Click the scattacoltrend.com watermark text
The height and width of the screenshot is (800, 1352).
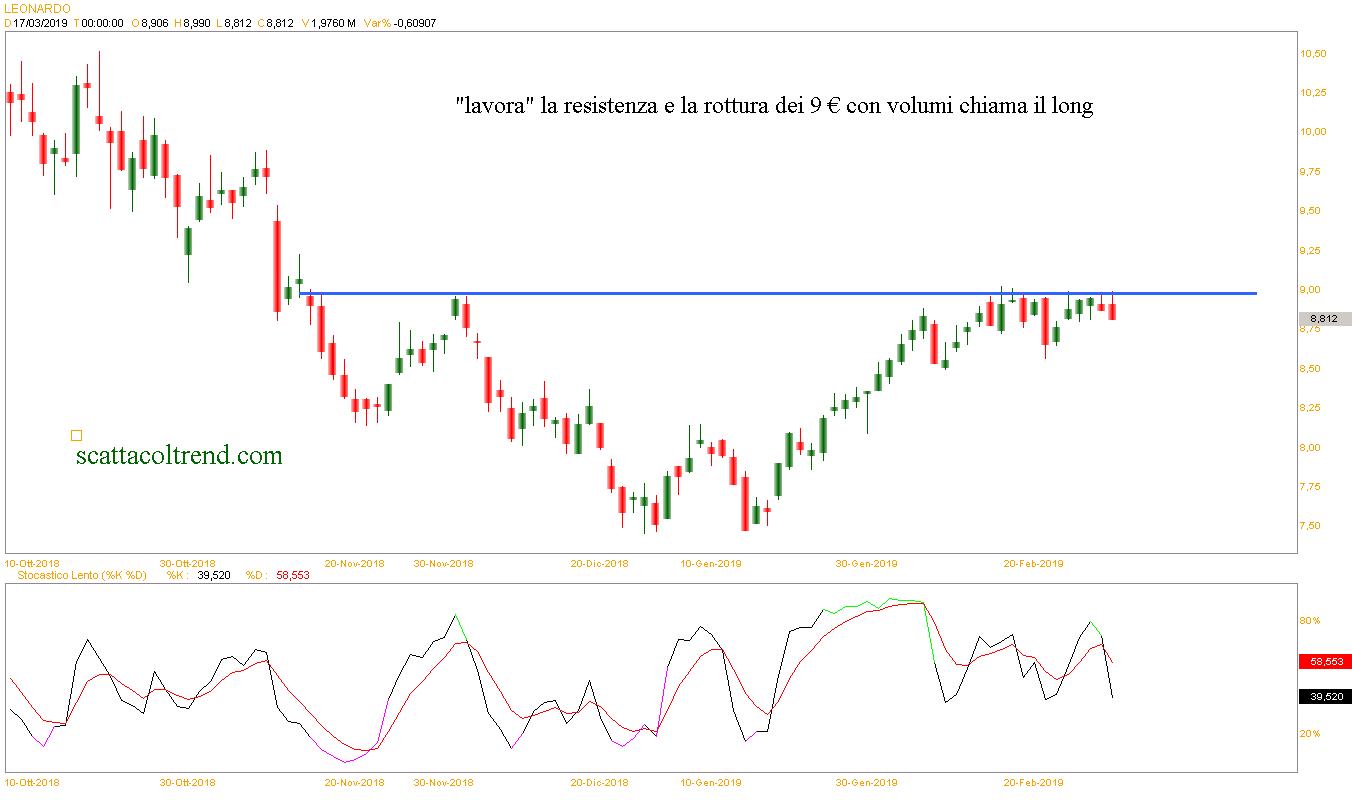tap(179, 456)
